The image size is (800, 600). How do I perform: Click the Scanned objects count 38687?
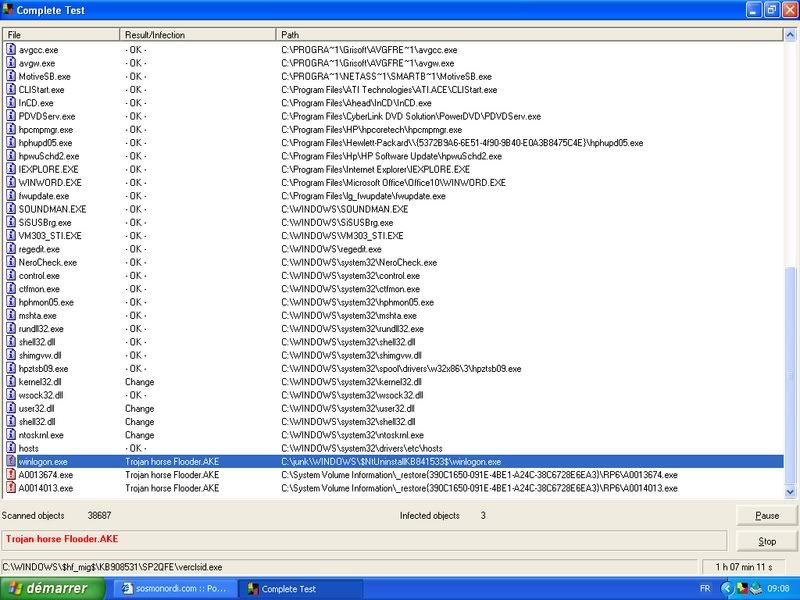(99, 515)
